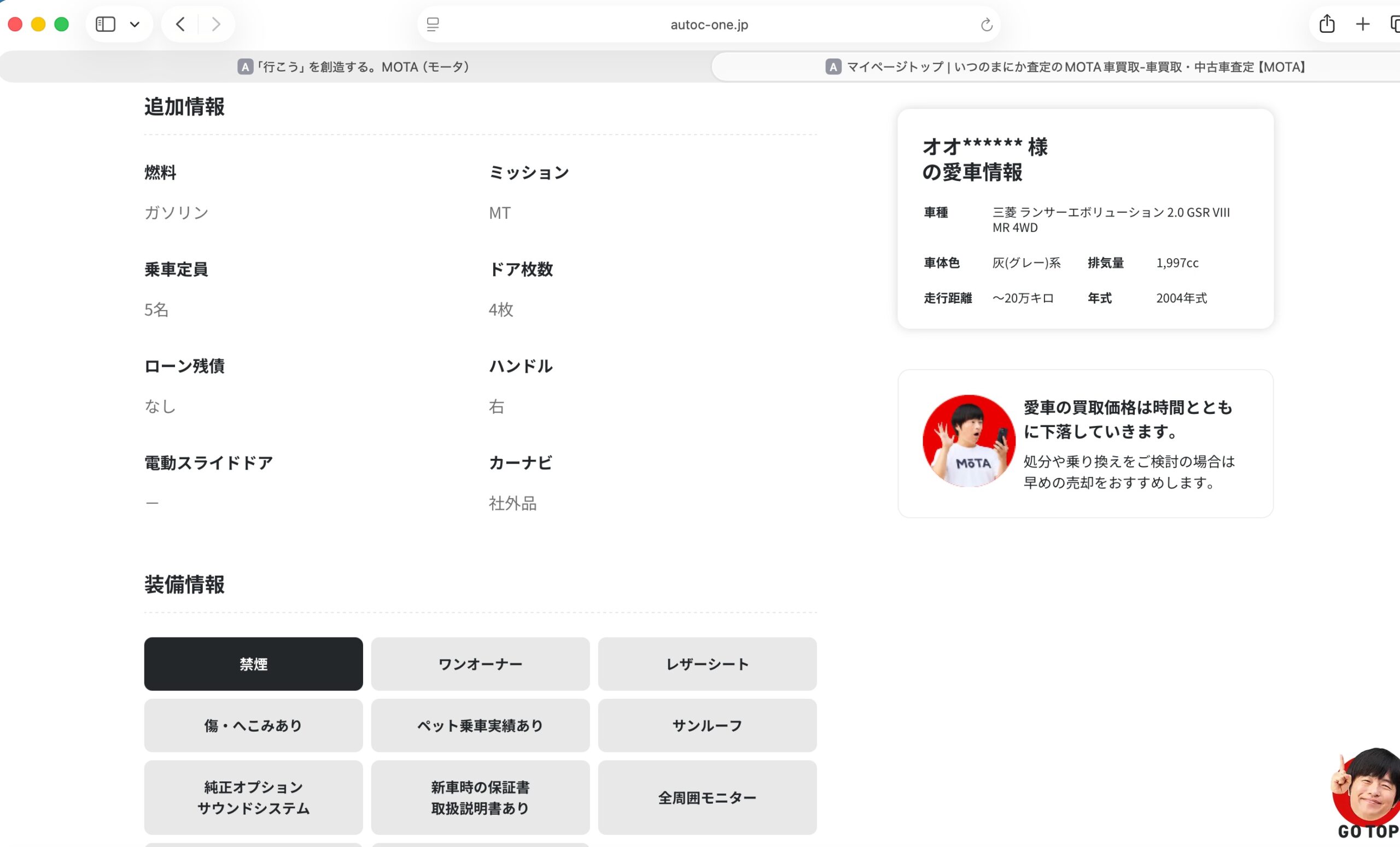This screenshot has height=847, width=1400.
Task: Show the tab overview icon
Action: coord(1395,24)
